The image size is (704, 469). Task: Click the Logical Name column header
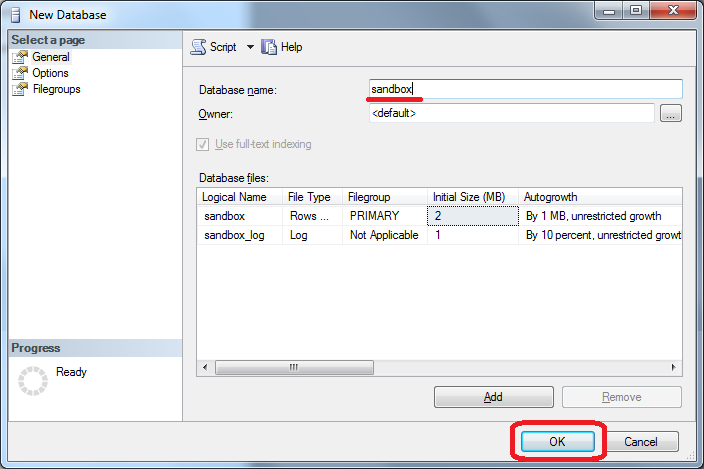pyautogui.click(x=239, y=197)
